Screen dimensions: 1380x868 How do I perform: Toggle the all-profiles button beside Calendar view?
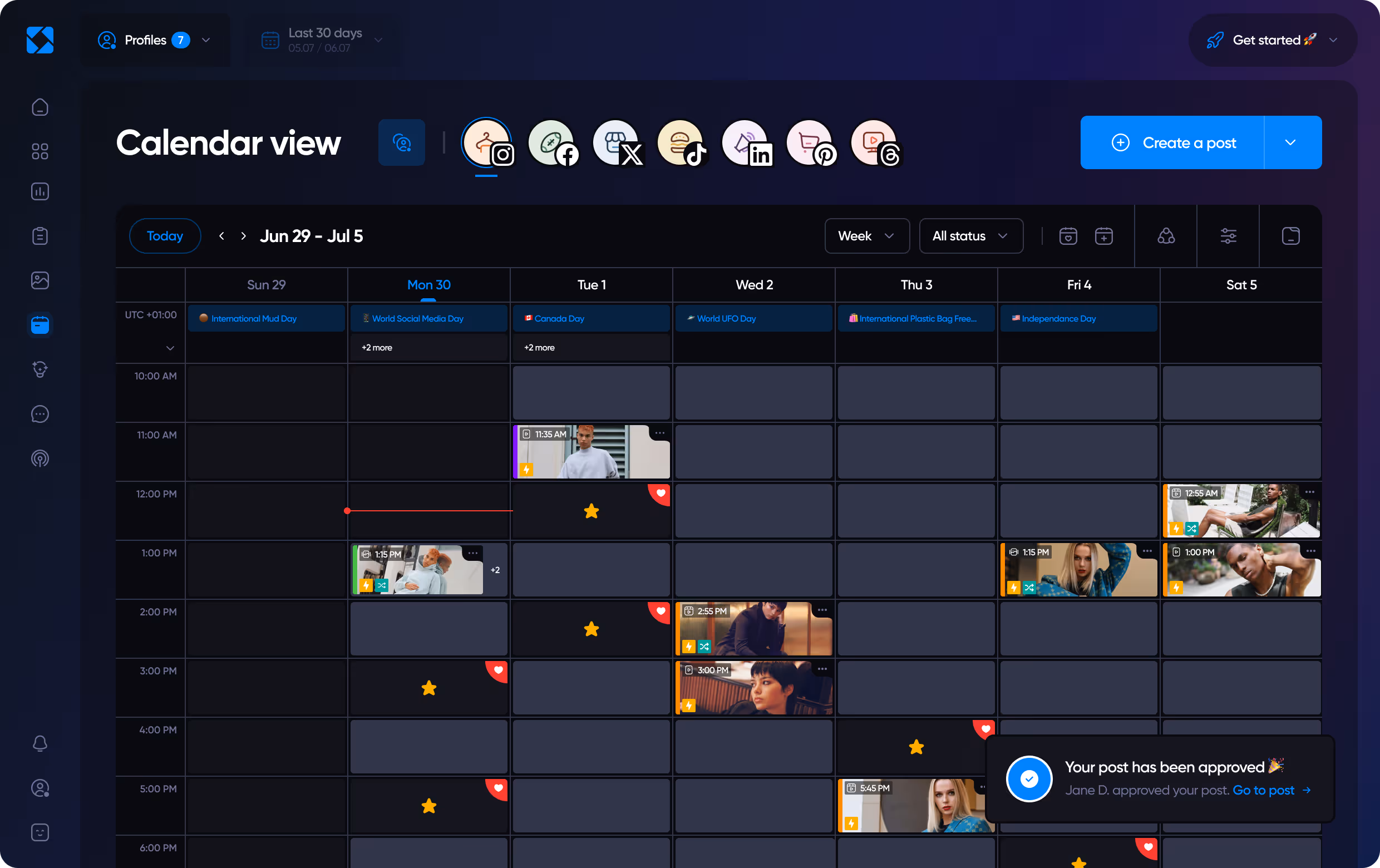(402, 142)
